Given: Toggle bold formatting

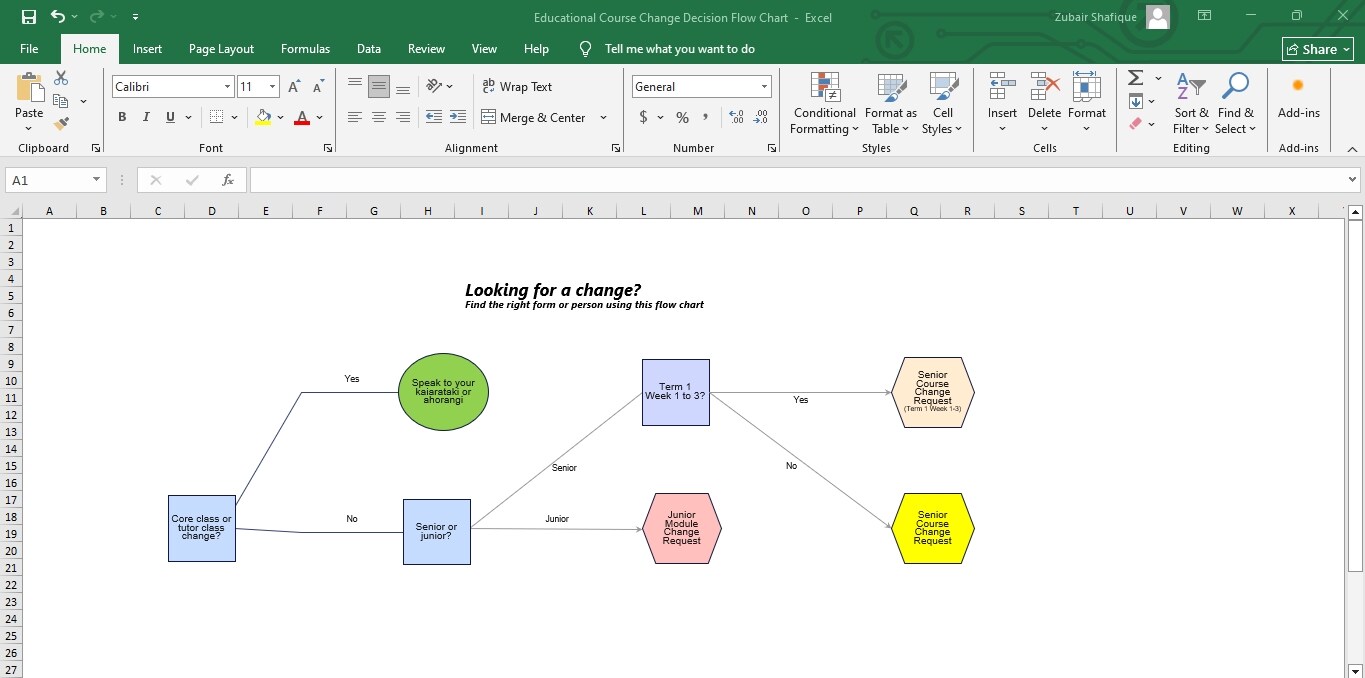Looking at the screenshot, I should pos(121,117).
